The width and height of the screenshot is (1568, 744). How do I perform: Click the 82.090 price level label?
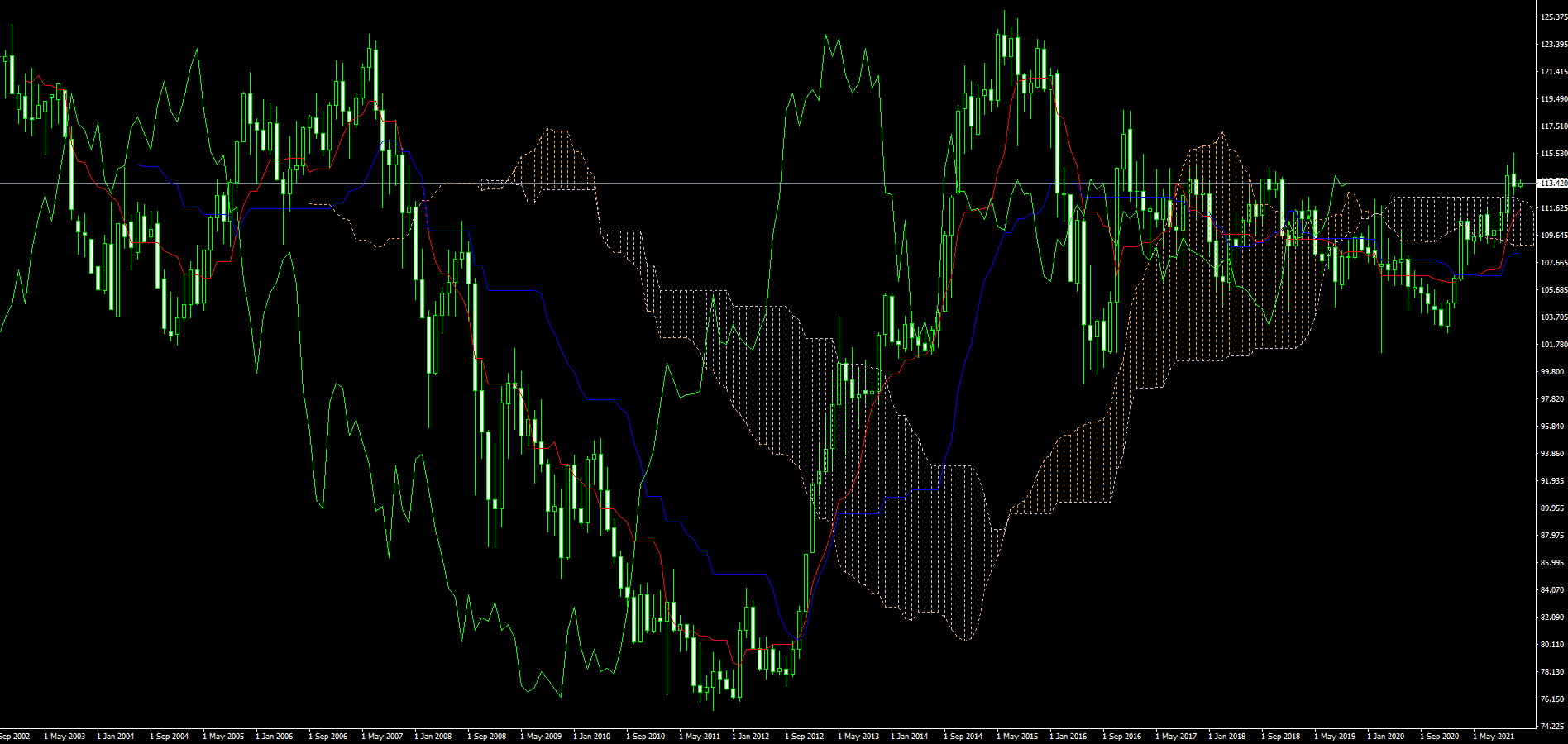pyautogui.click(x=1552, y=617)
